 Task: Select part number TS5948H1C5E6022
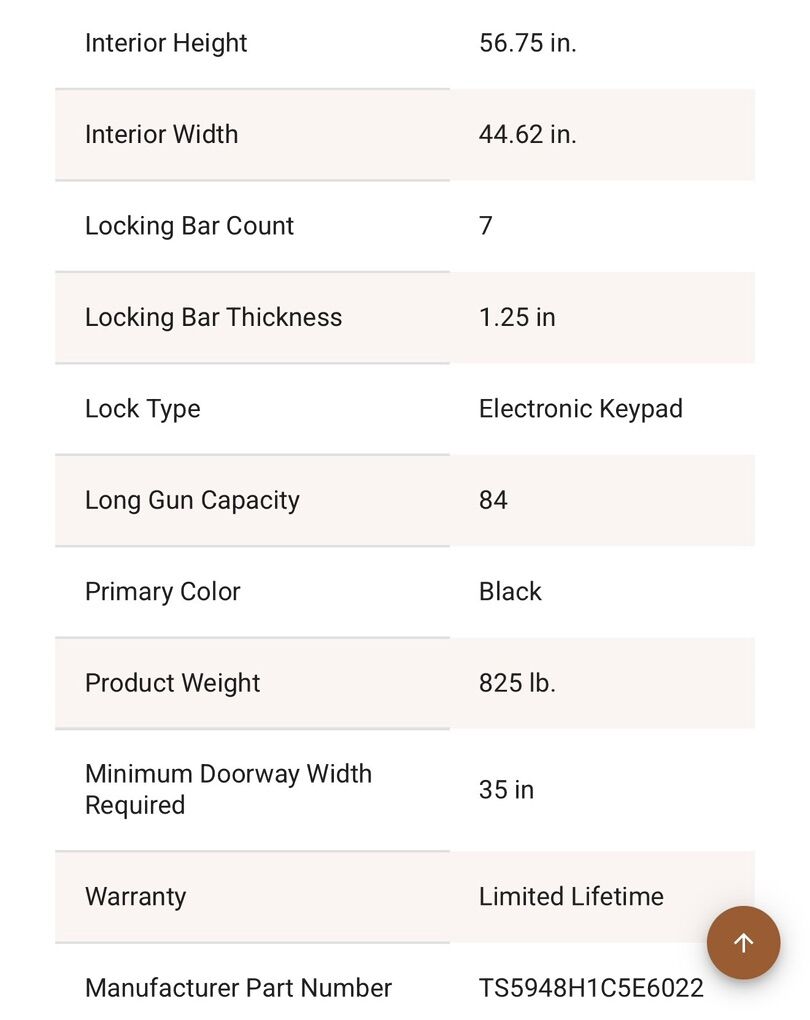click(x=591, y=988)
